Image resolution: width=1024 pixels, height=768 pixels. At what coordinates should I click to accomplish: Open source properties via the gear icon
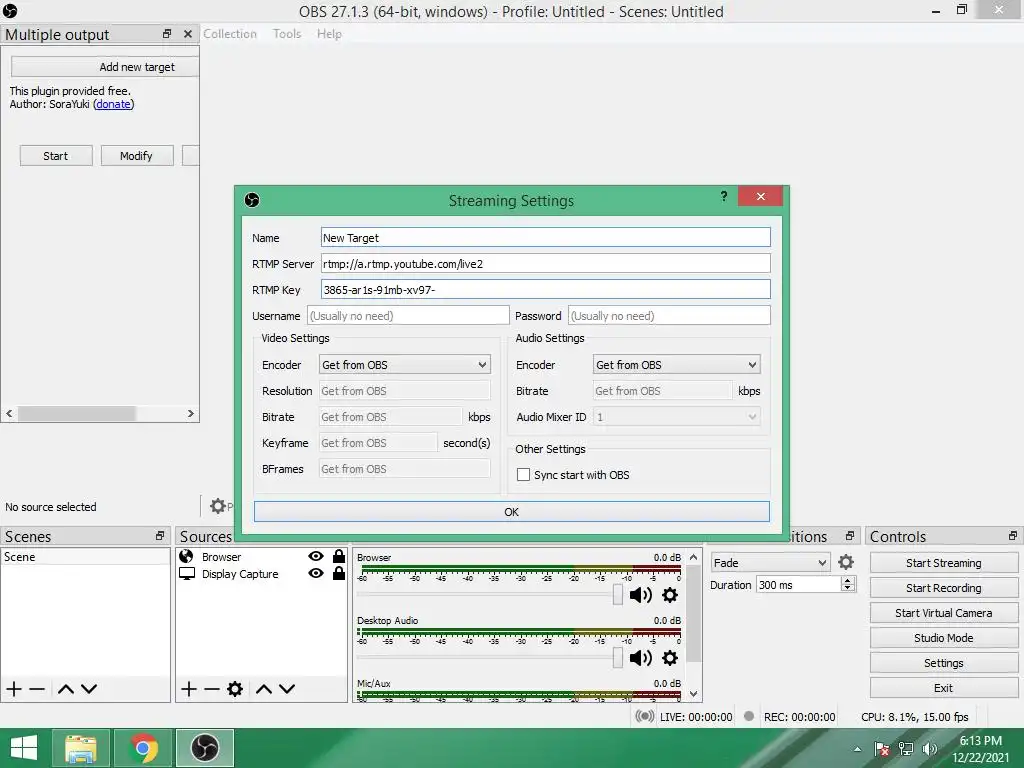(235, 688)
